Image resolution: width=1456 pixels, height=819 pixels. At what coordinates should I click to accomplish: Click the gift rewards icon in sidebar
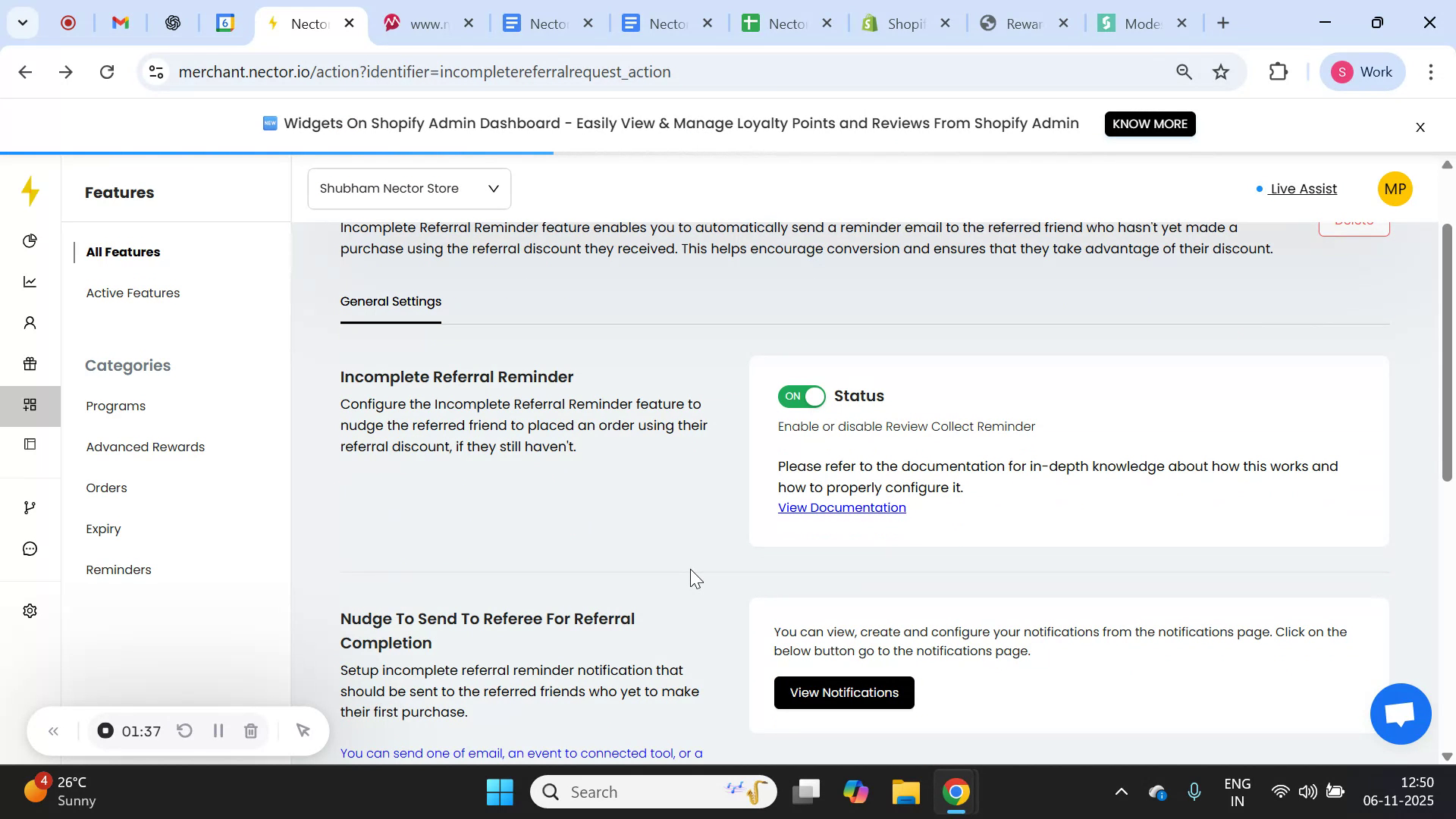pyautogui.click(x=30, y=363)
